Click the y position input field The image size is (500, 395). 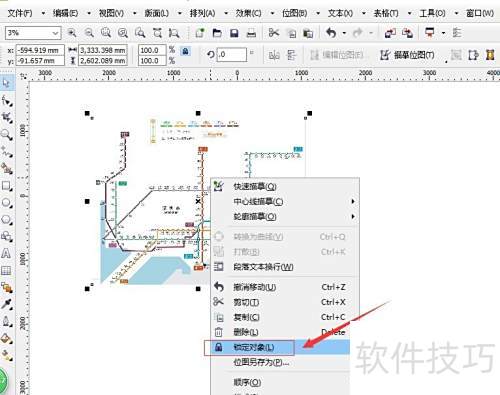[40, 61]
